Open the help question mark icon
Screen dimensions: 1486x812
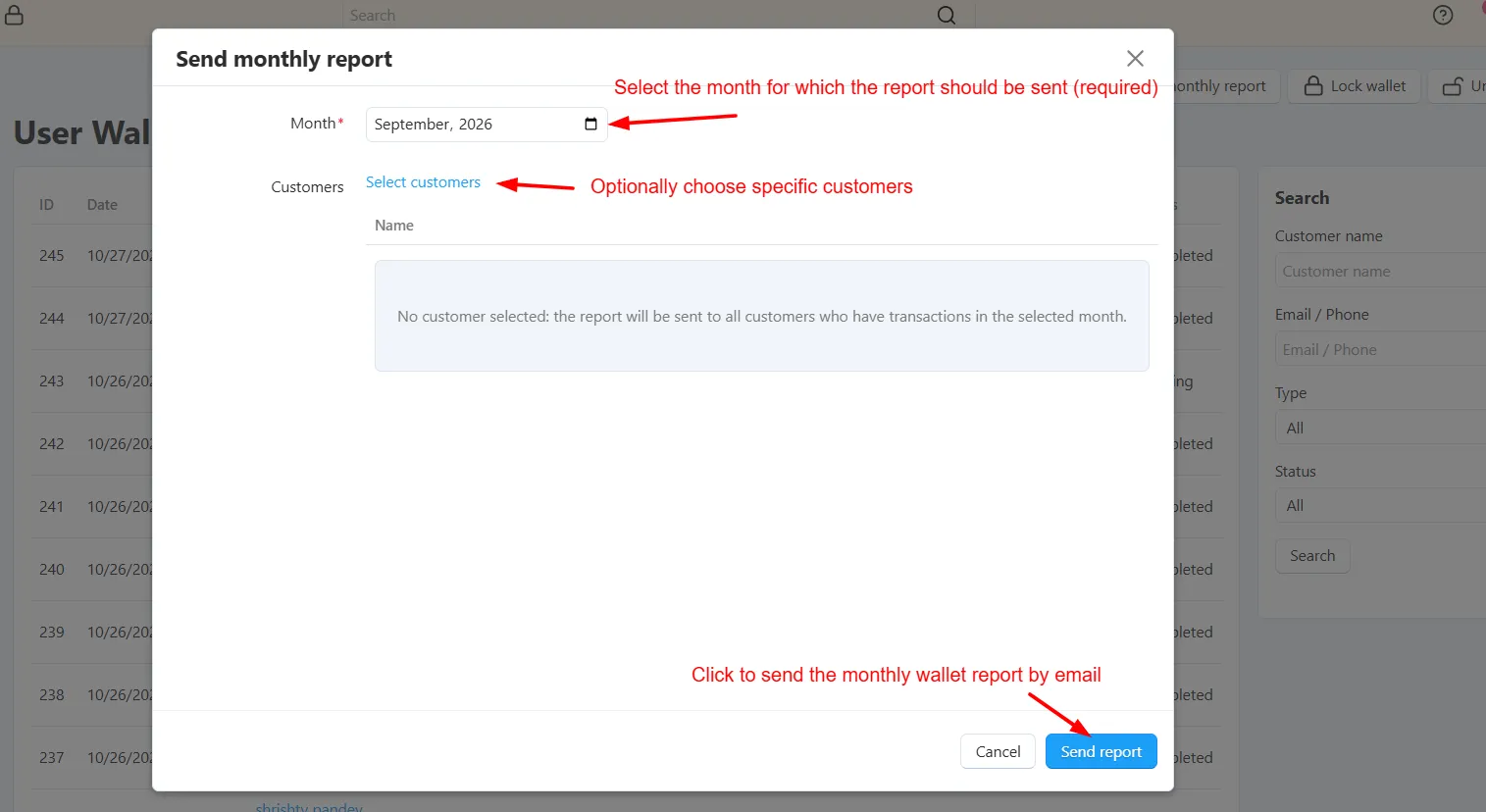click(1443, 15)
